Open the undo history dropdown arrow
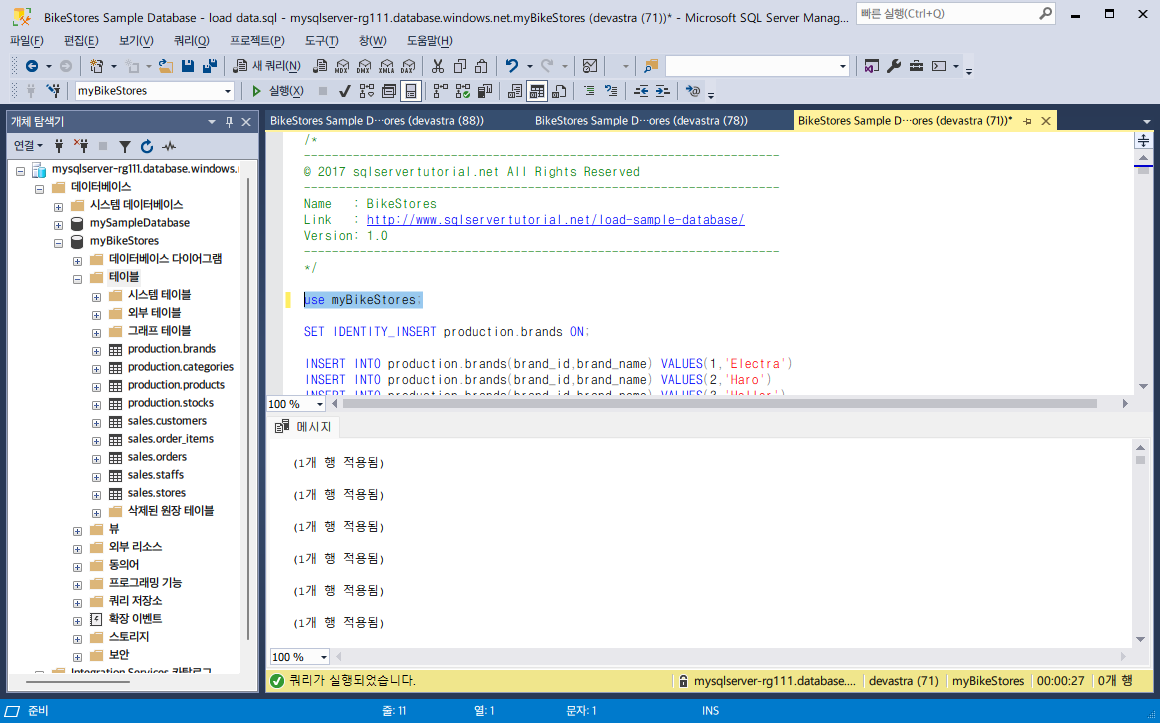Image resolution: width=1160 pixels, height=723 pixels. click(530, 67)
